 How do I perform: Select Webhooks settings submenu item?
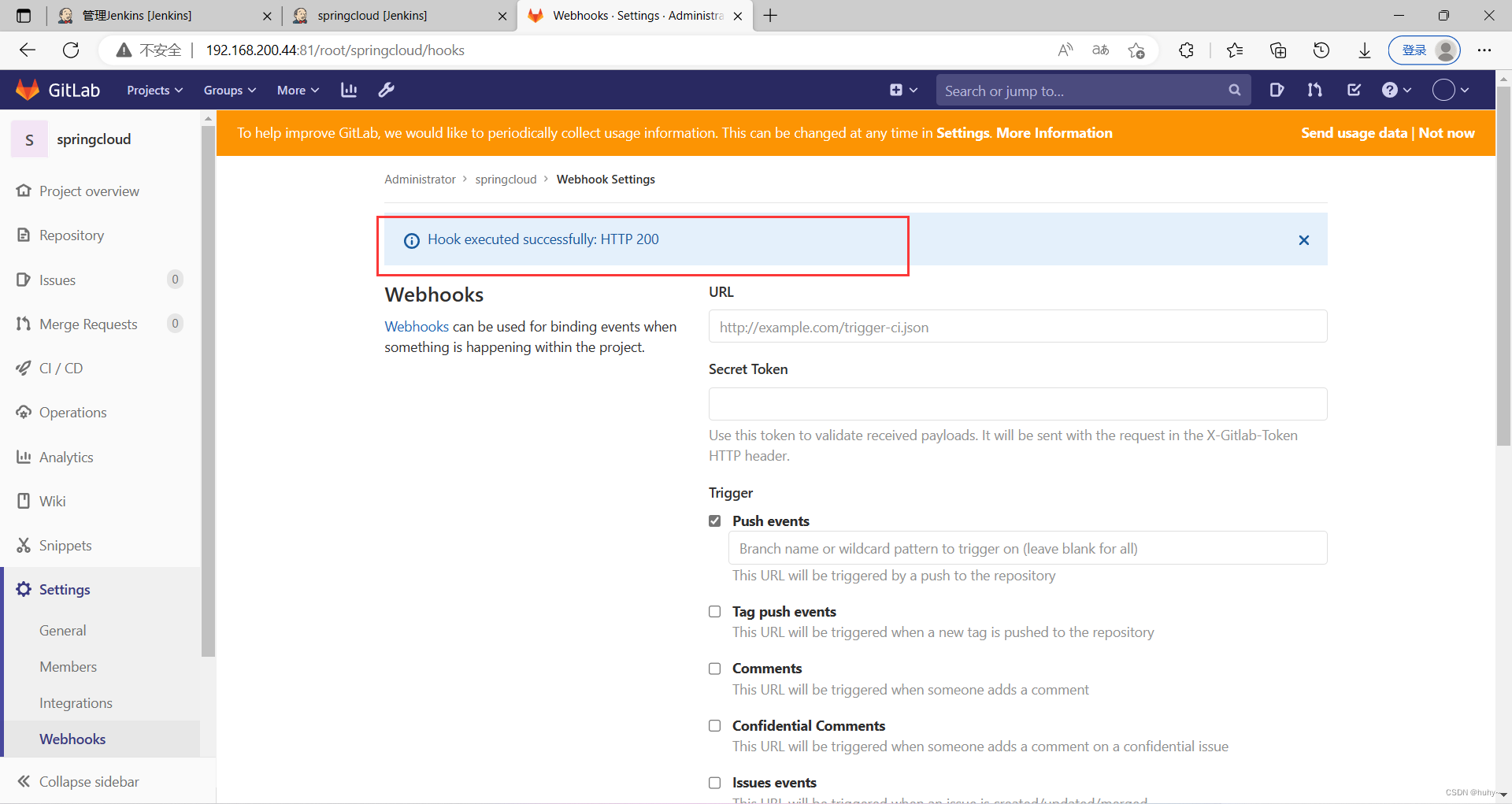click(x=72, y=739)
